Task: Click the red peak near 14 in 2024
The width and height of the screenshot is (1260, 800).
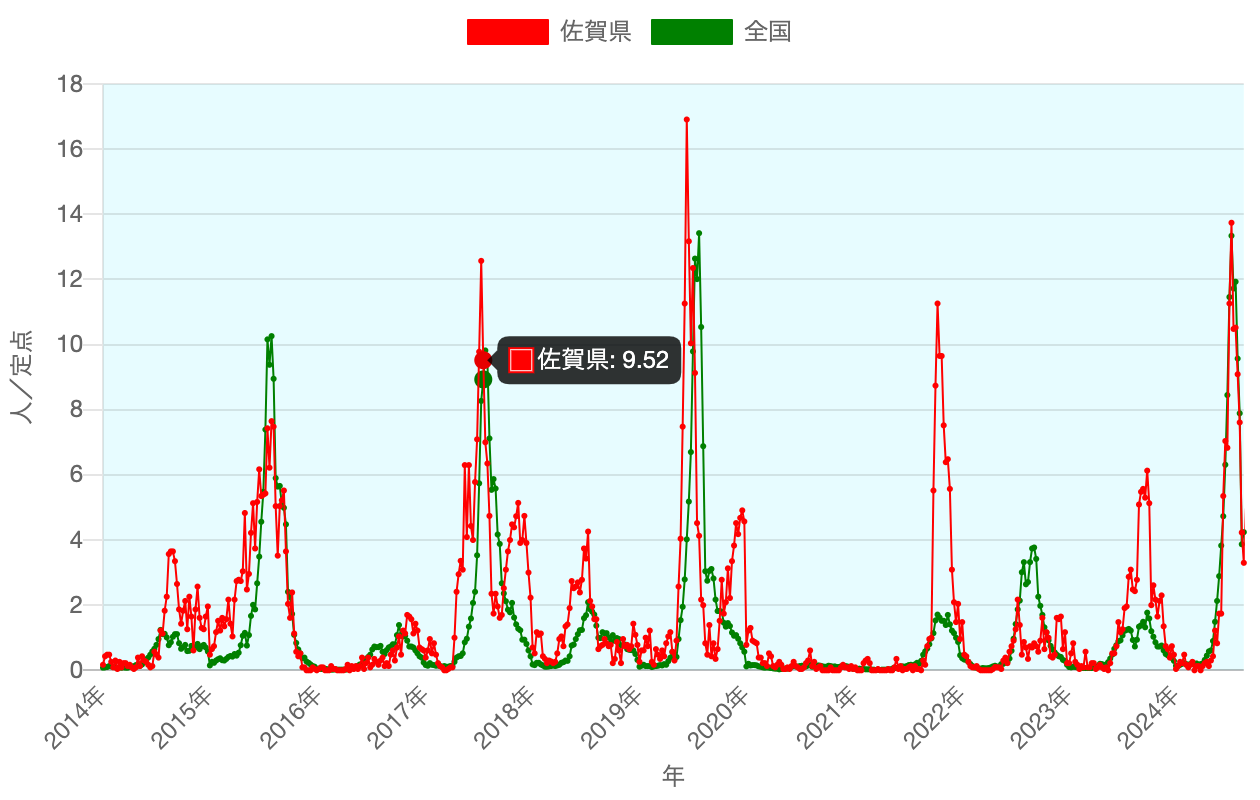Action: pos(1231,223)
